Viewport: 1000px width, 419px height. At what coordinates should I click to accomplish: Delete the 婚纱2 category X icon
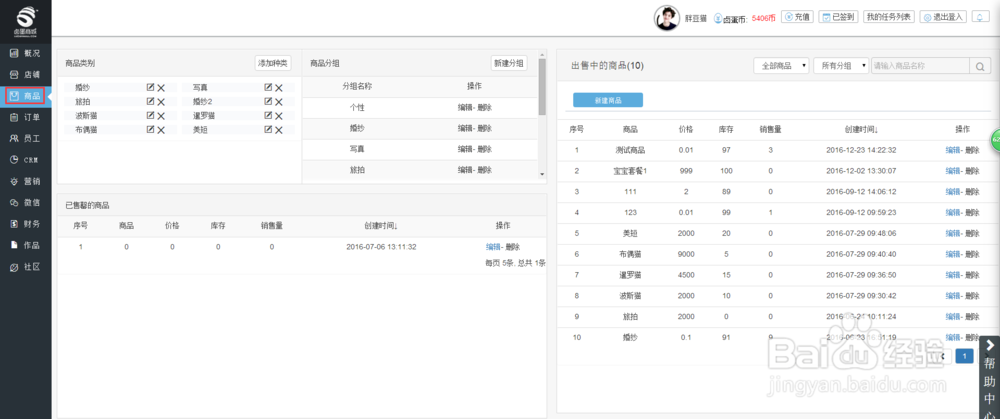coord(279,102)
